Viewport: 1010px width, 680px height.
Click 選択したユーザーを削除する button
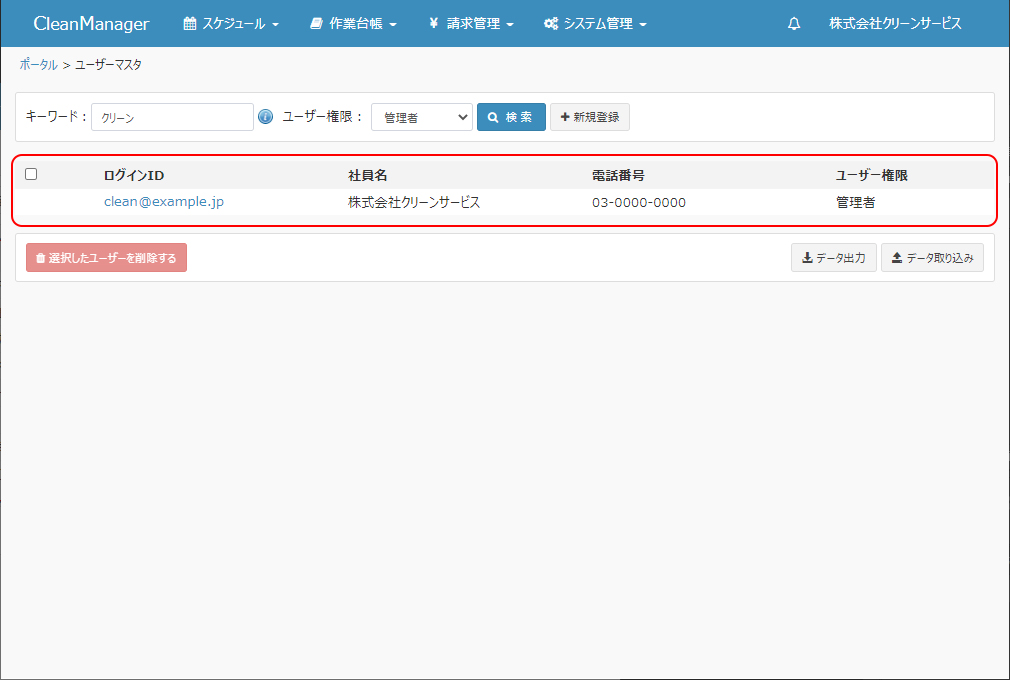pos(106,258)
